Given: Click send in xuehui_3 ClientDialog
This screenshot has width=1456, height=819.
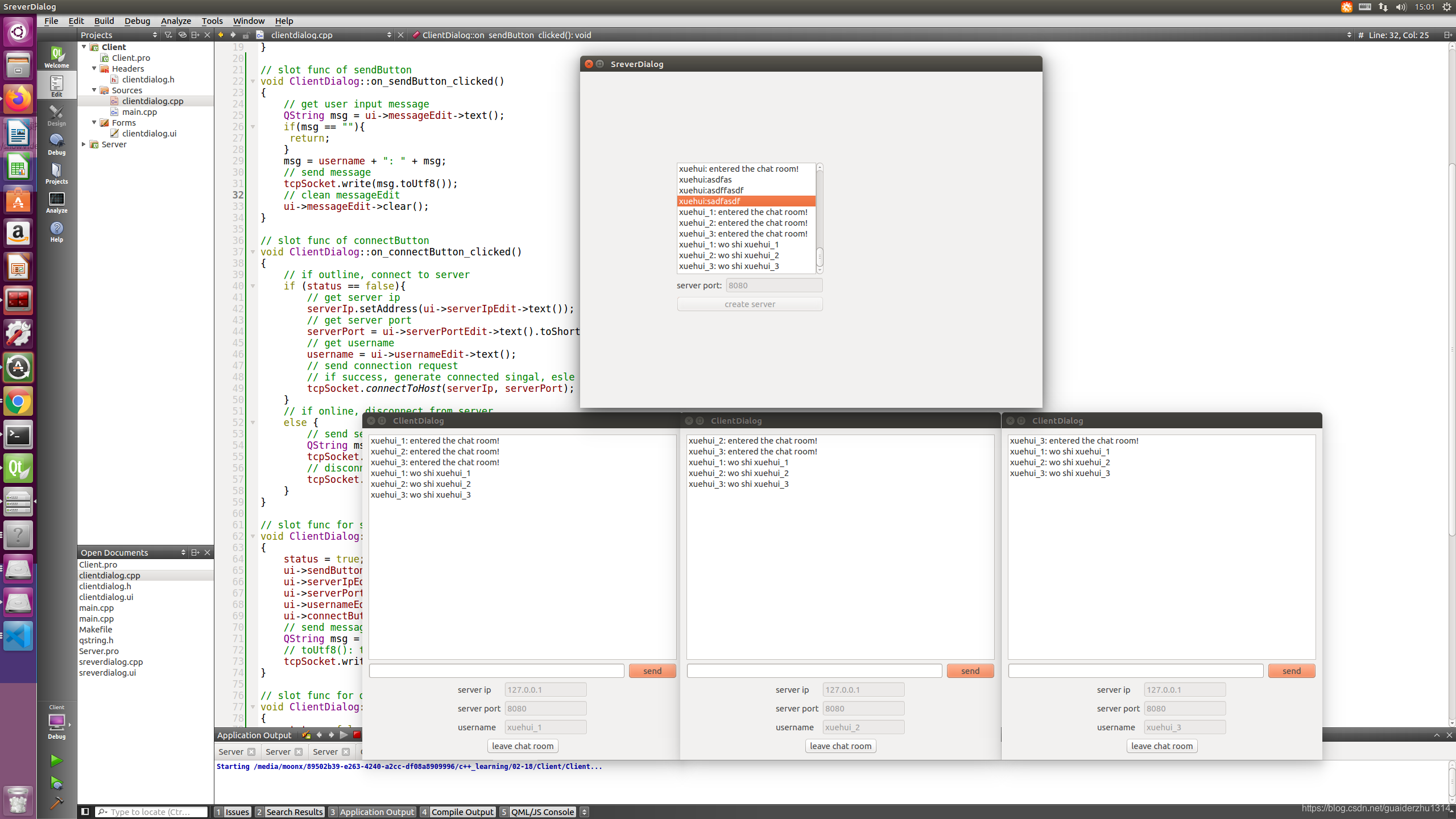Looking at the screenshot, I should pyautogui.click(x=1292, y=671).
